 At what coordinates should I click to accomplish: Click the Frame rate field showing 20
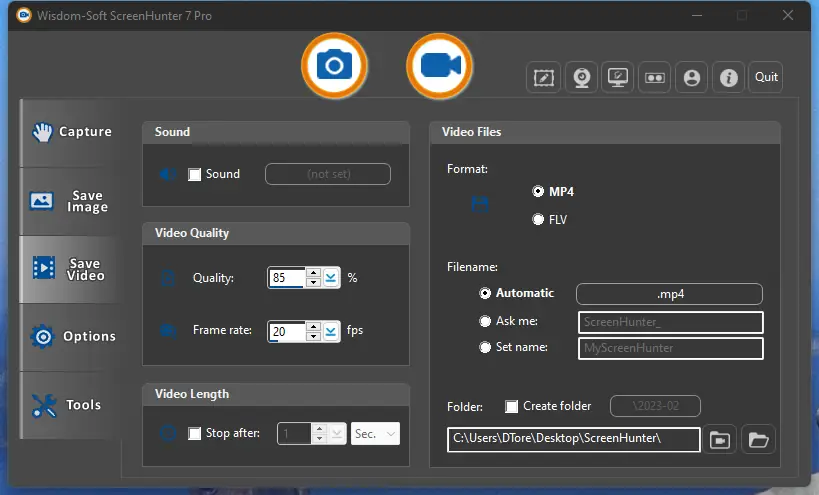click(286, 331)
